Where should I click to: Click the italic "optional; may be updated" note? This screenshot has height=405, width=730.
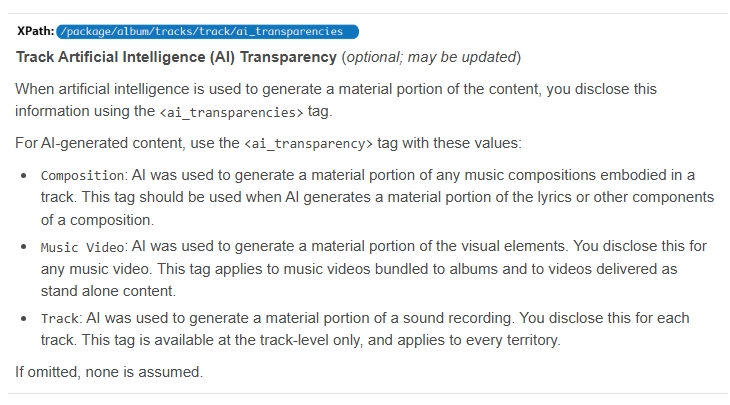(x=431, y=56)
